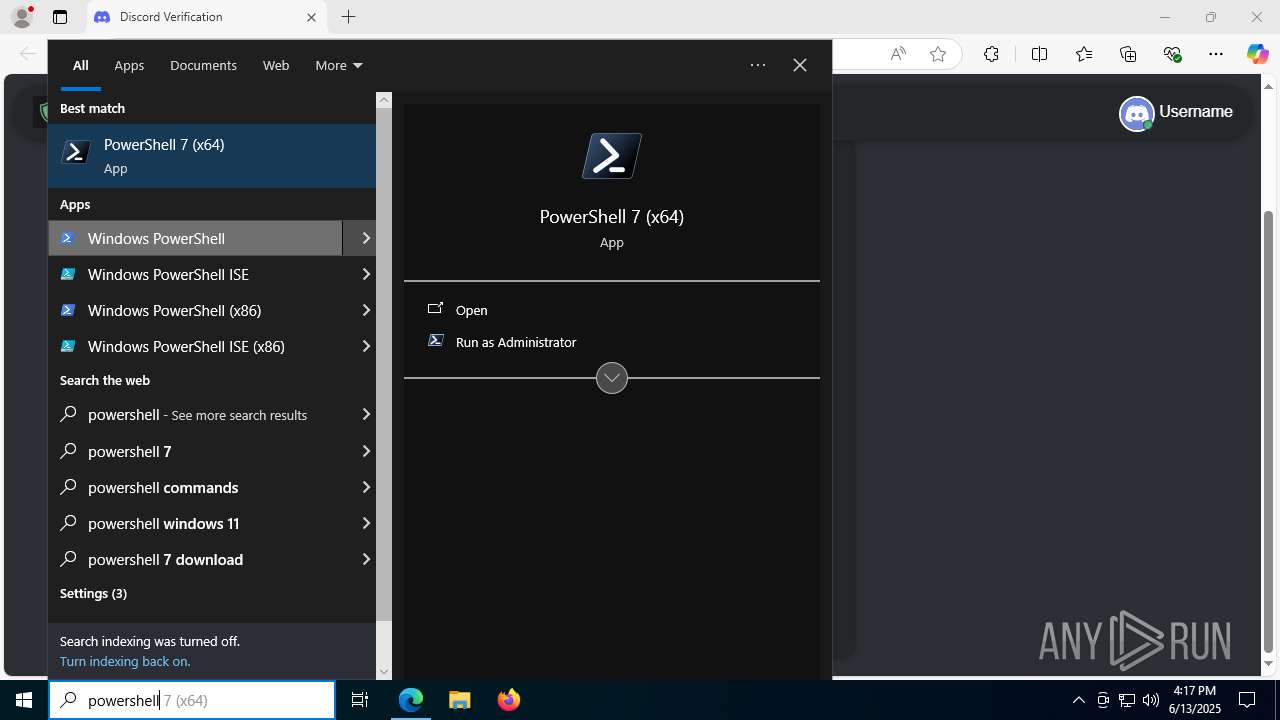Open search options ellipsis menu
The image size is (1280, 720).
tap(758, 65)
